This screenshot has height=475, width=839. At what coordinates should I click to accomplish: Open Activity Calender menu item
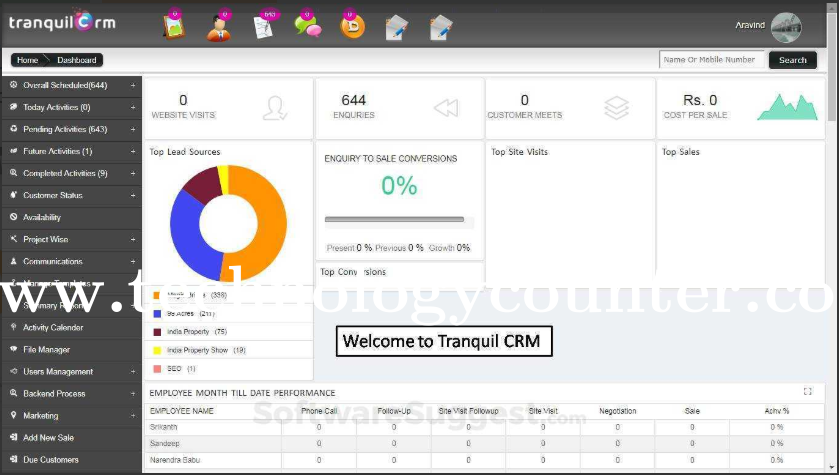pyautogui.click(x=72, y=327)
